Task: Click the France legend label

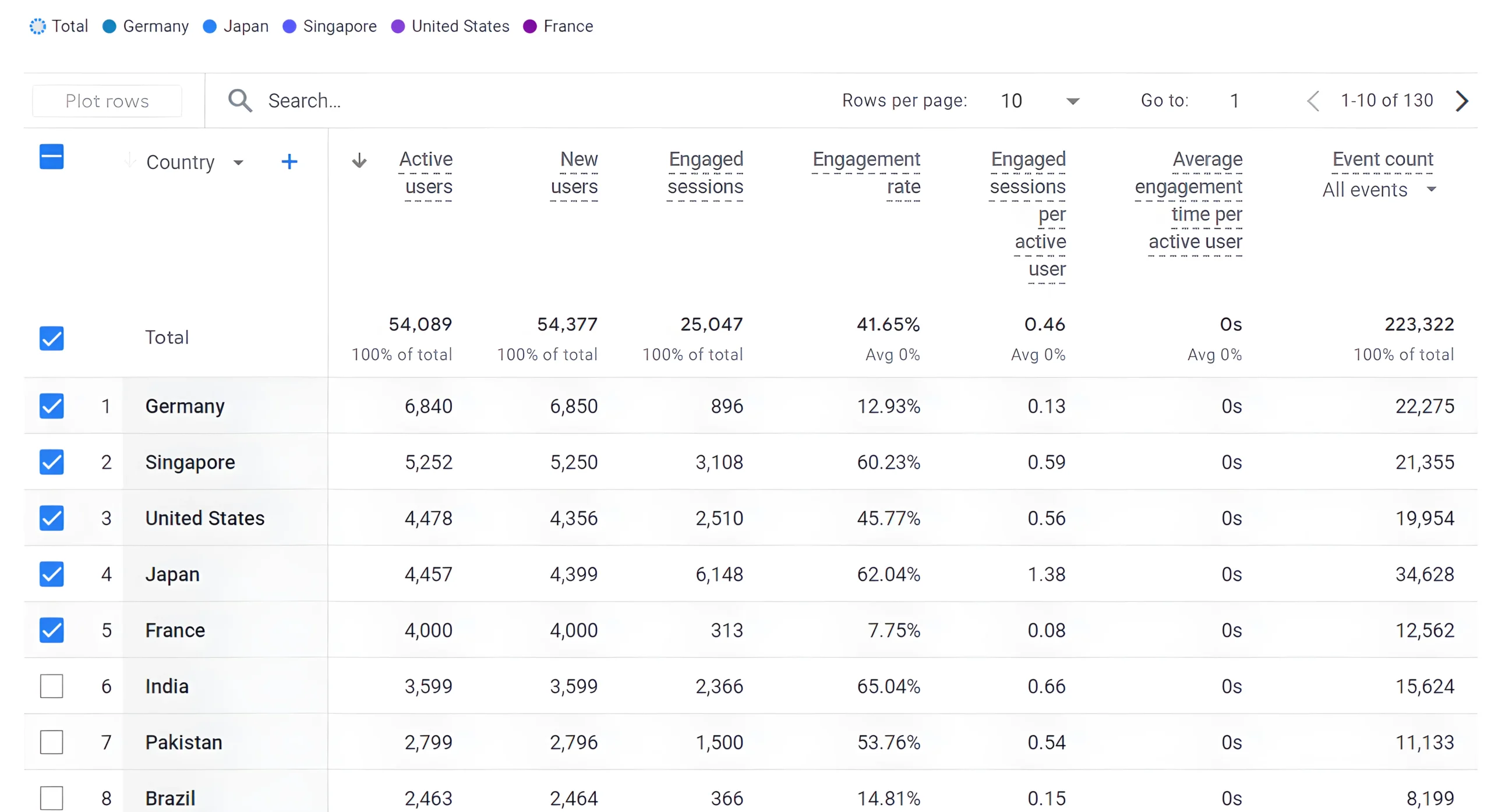Action: coord(568,26)
